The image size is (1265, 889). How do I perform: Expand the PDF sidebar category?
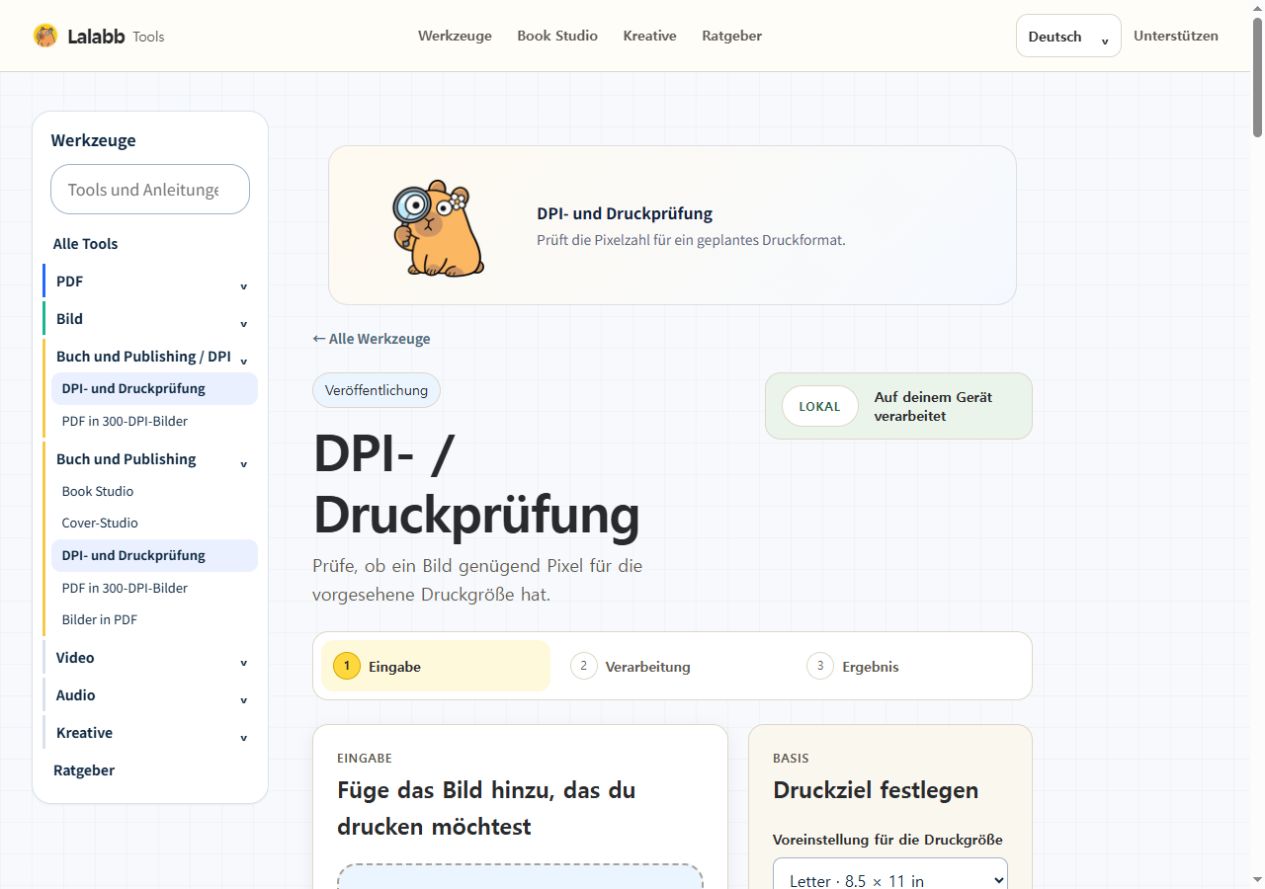click(x=151, y=282)
